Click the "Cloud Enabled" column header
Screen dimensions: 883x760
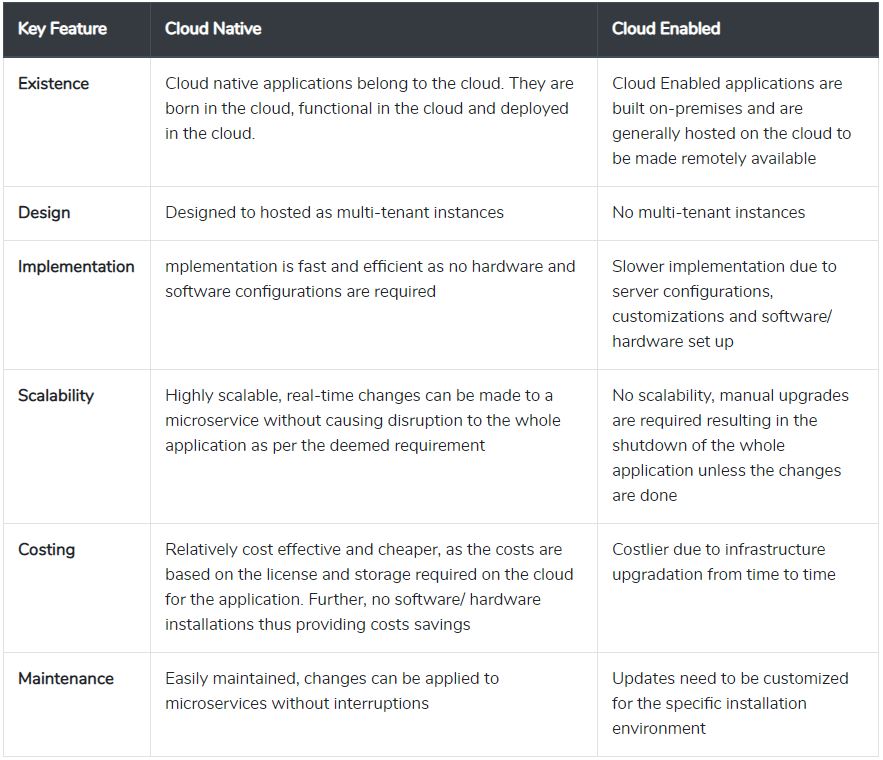(x=666, y=29)
